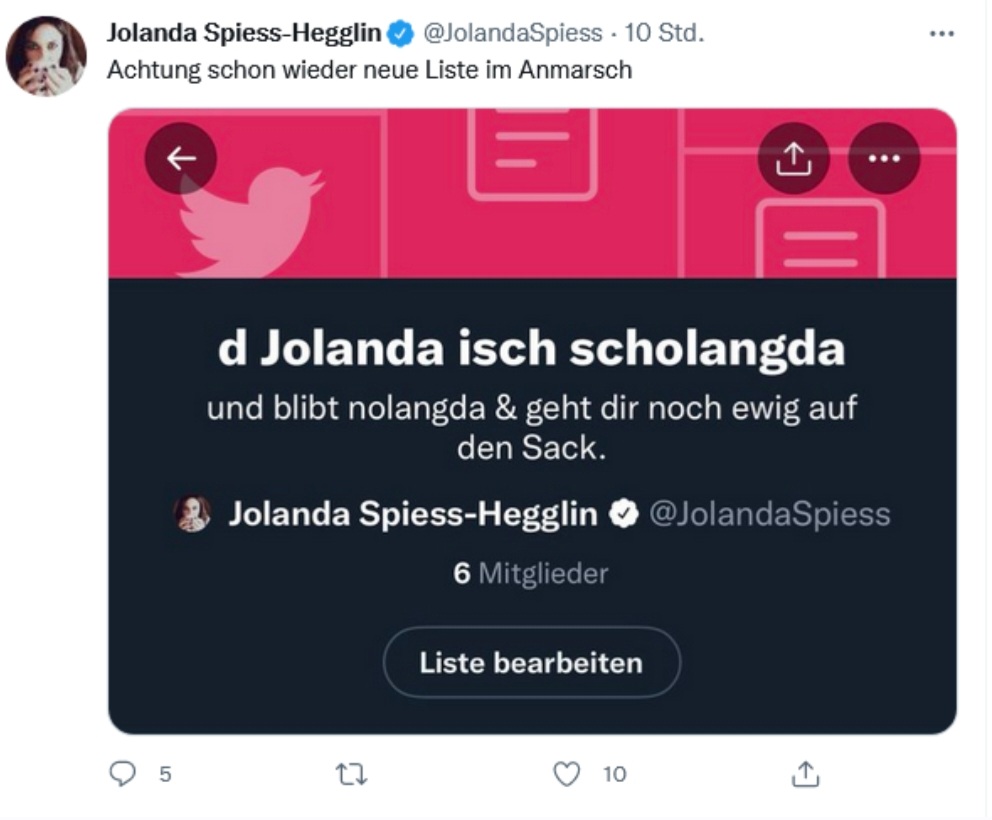Click the author name Jolanda Spiess-Hegglin in the tweet header

(x=244, y=33)
